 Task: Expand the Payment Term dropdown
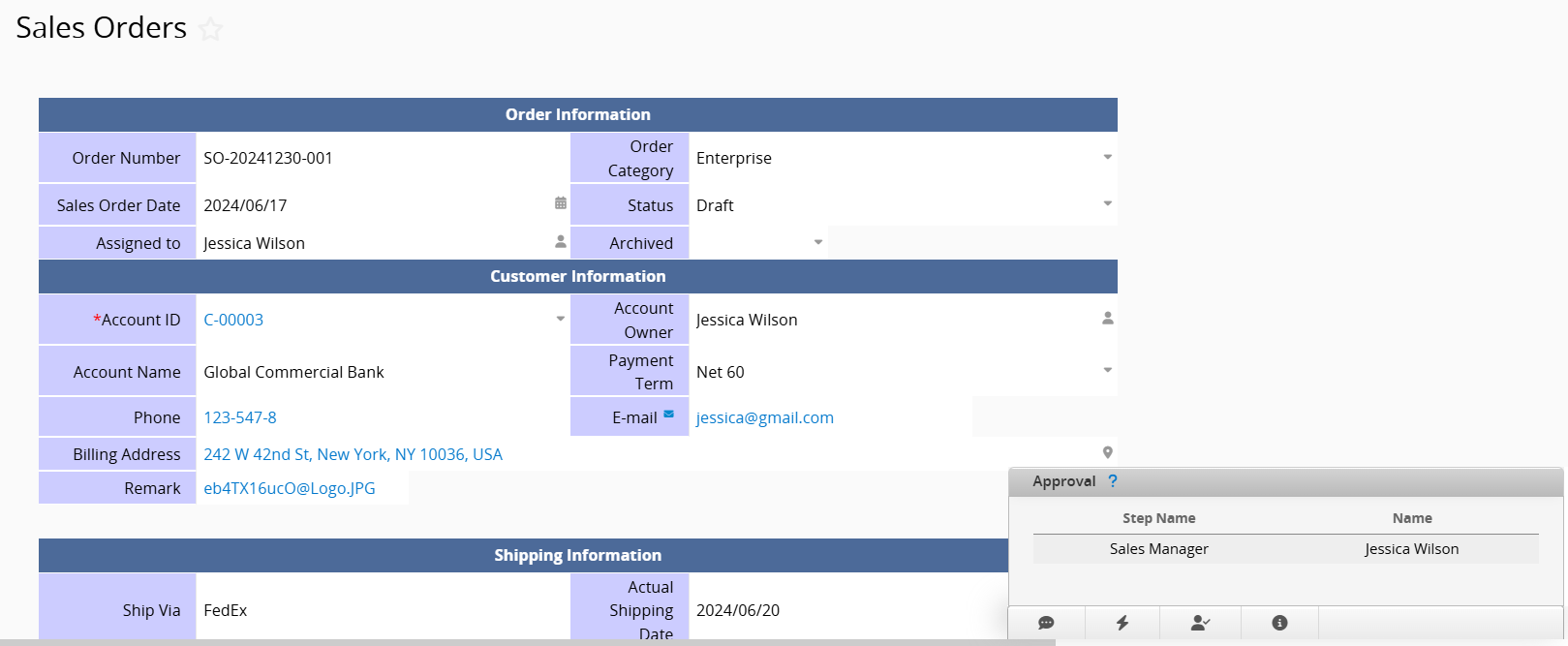click(x=1107, y=371)
